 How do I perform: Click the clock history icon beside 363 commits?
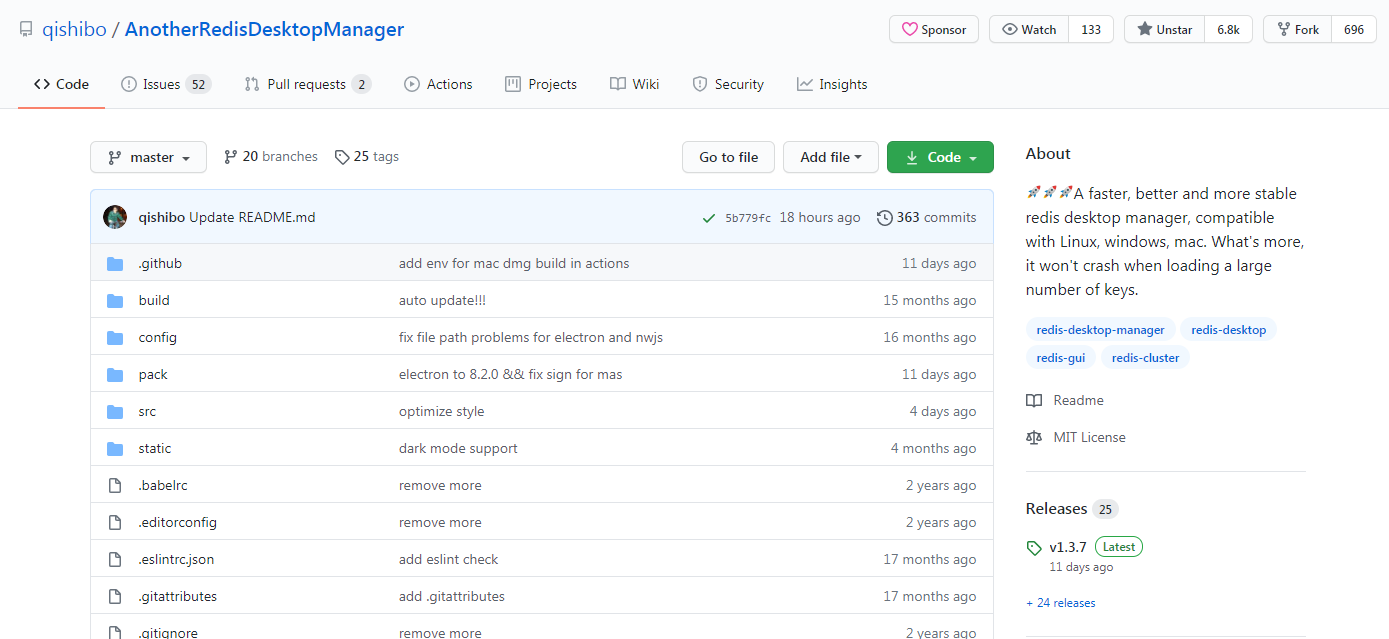coord(884,217)
